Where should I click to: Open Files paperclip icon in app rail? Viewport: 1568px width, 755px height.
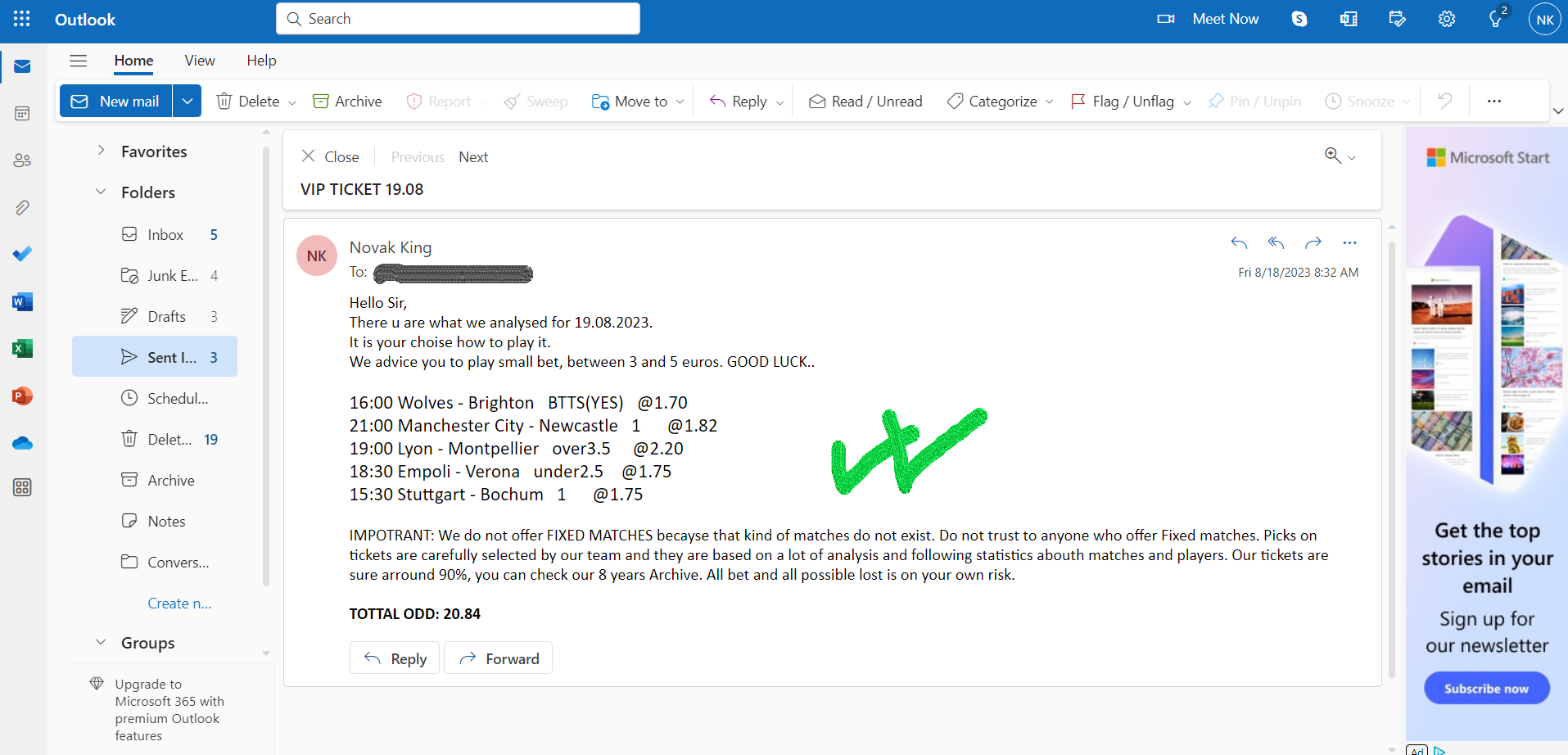click(x=22, y=207)
